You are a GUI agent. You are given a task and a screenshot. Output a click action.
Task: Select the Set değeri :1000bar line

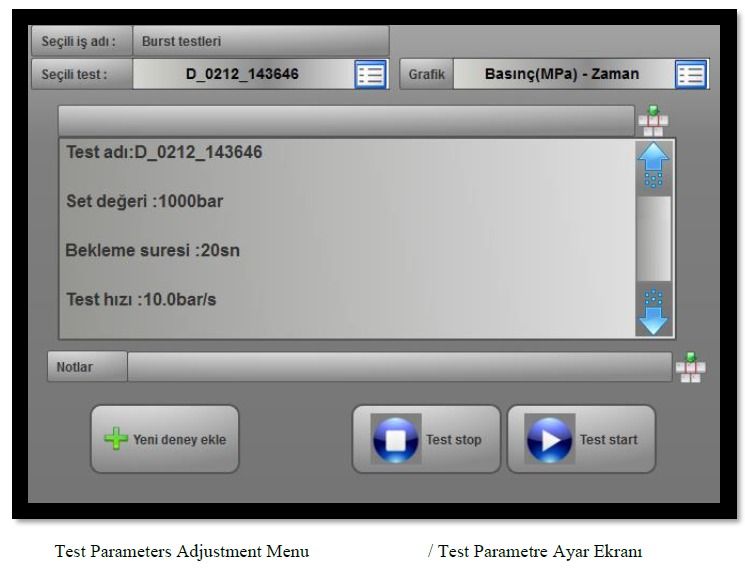click(144, 201)
